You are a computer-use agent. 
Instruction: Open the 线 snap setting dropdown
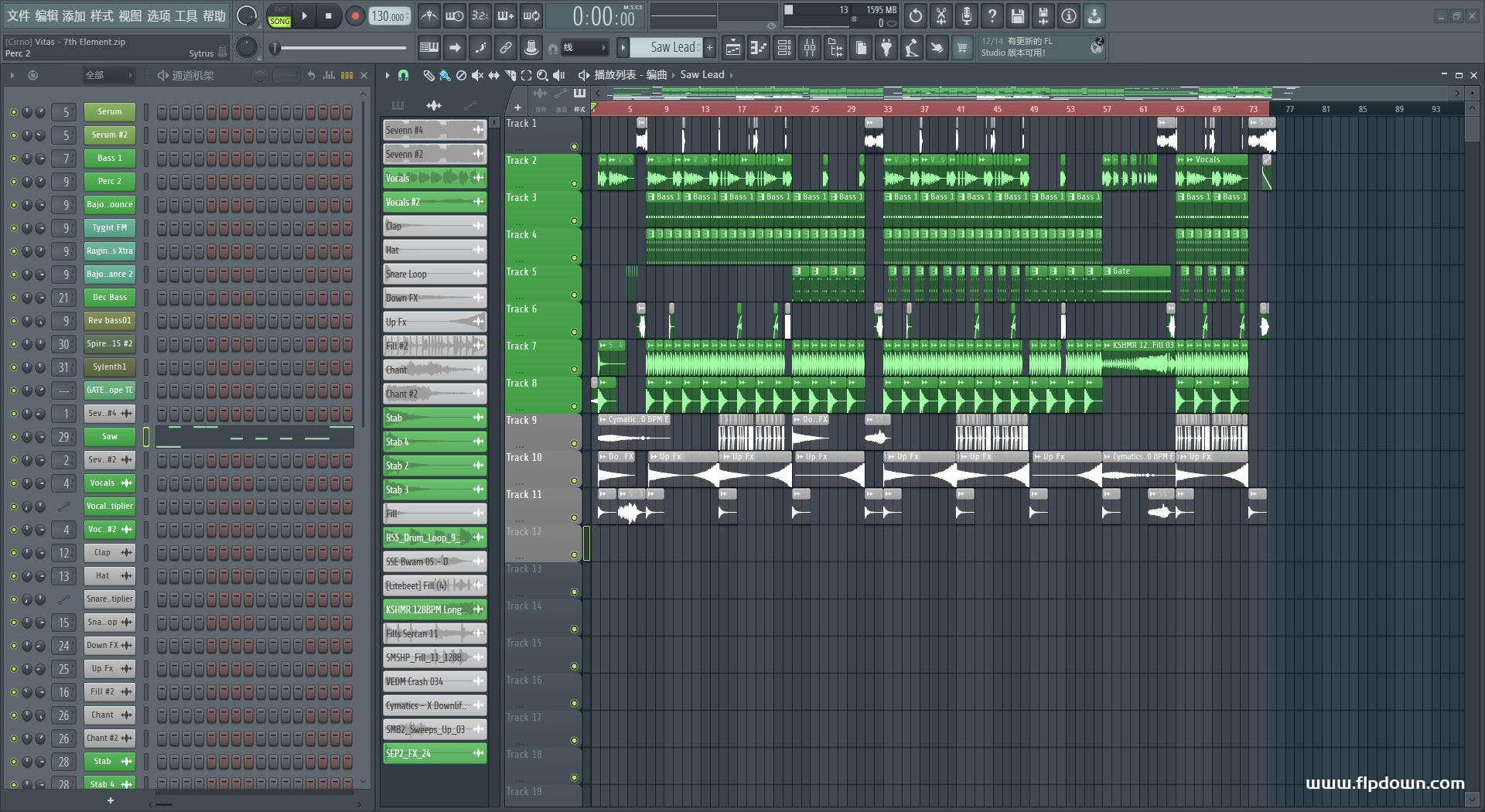click(585, 47)
